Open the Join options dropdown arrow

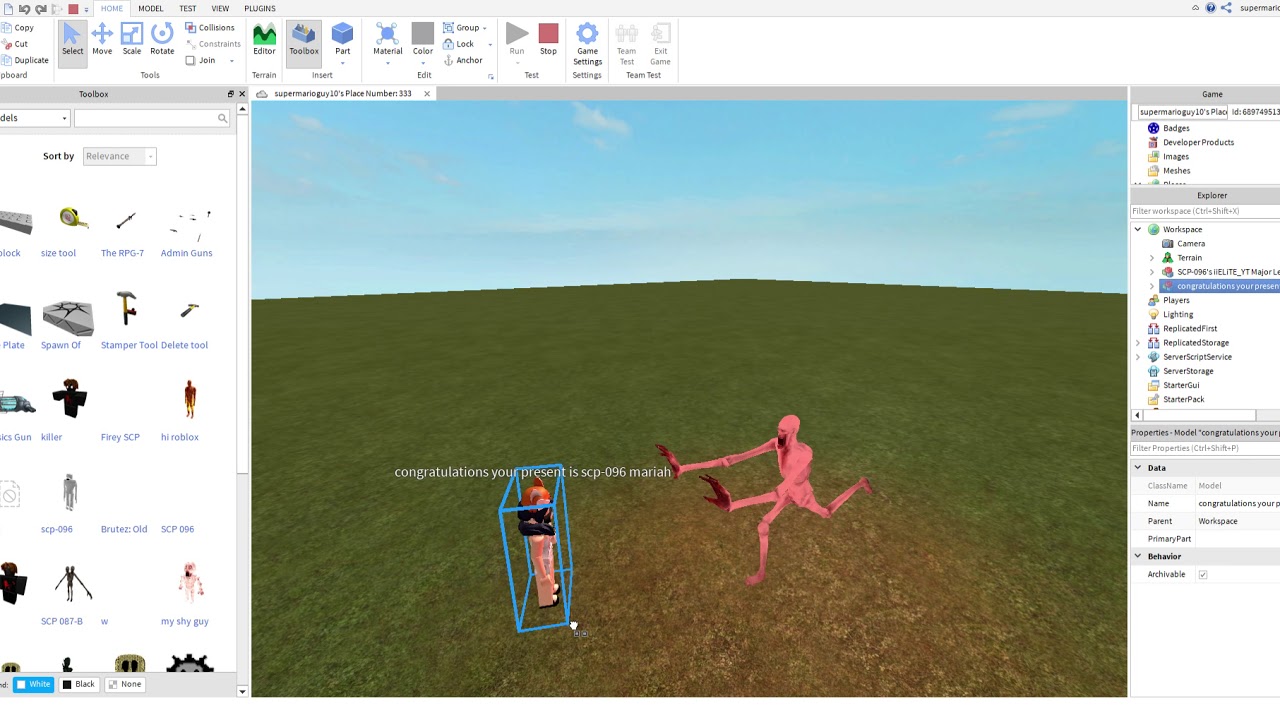tap(232, 60)
